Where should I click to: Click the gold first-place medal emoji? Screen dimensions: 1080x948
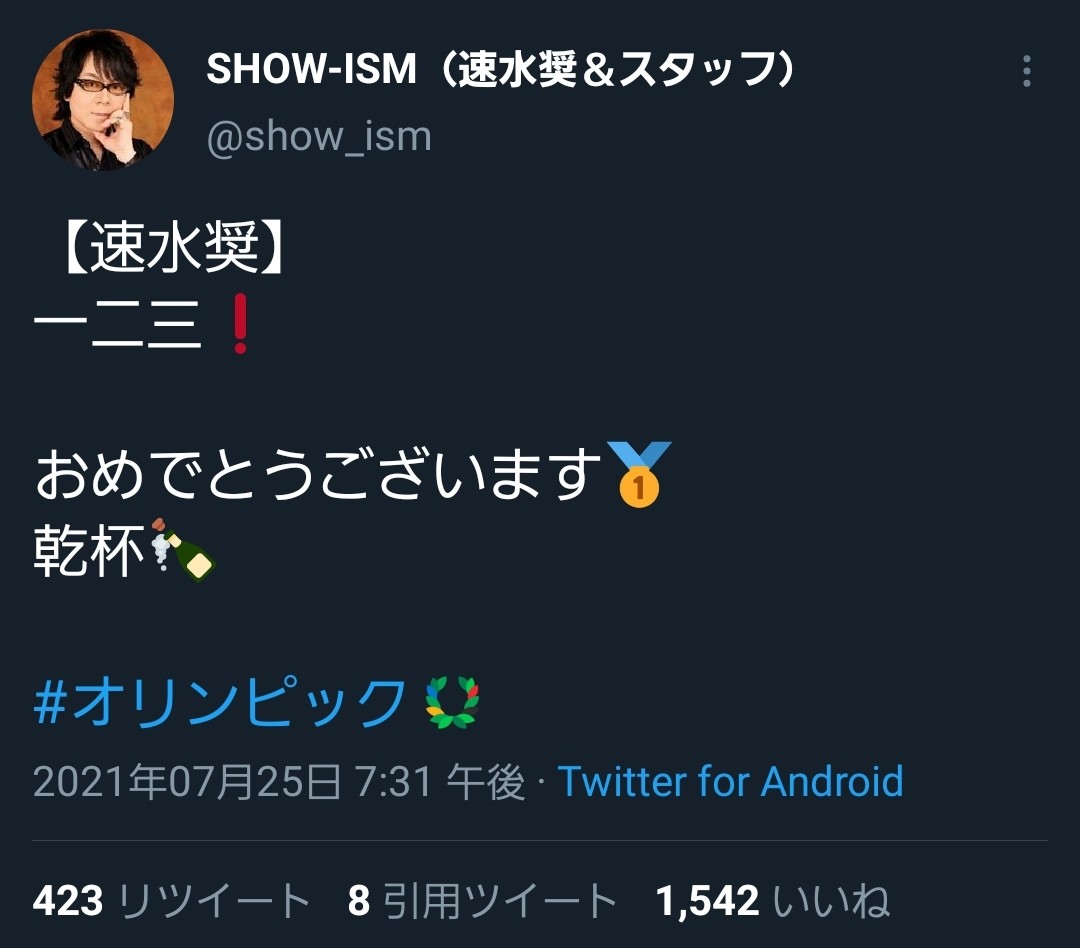click(638, 474)
